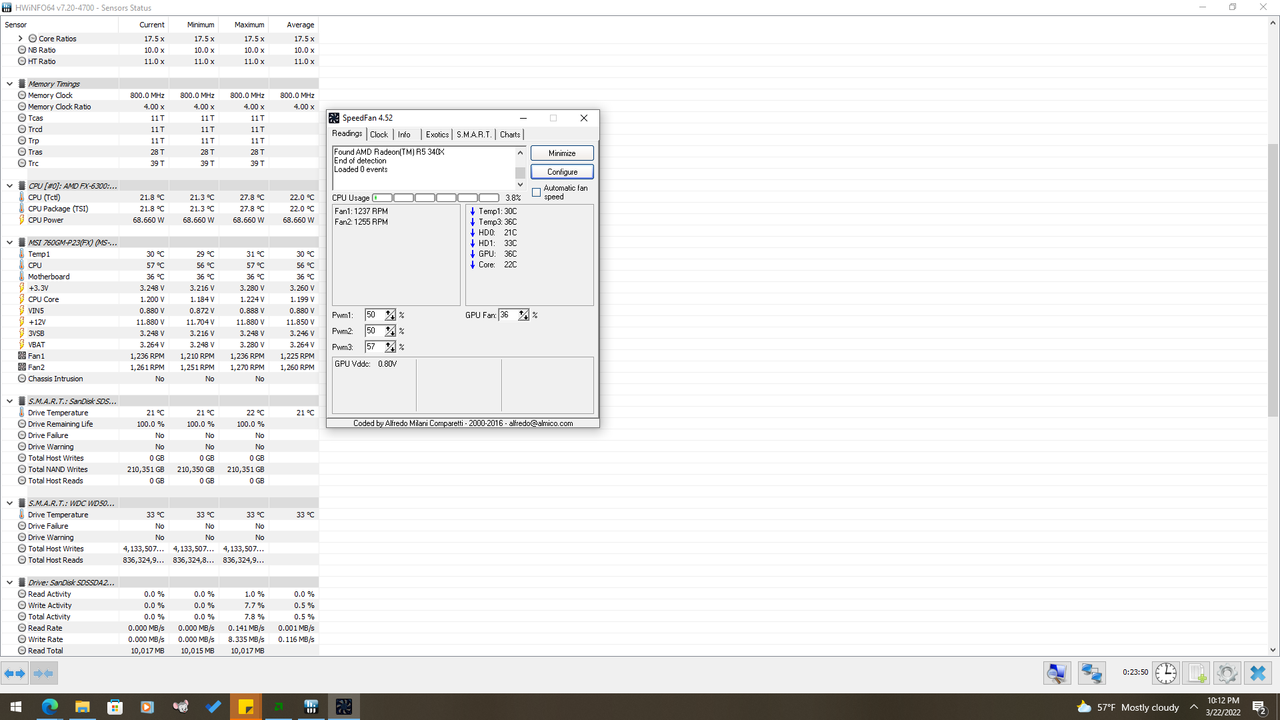Click the CPU Usage bar in SpeedFan

pyautogui.click(x=436, y=198)
